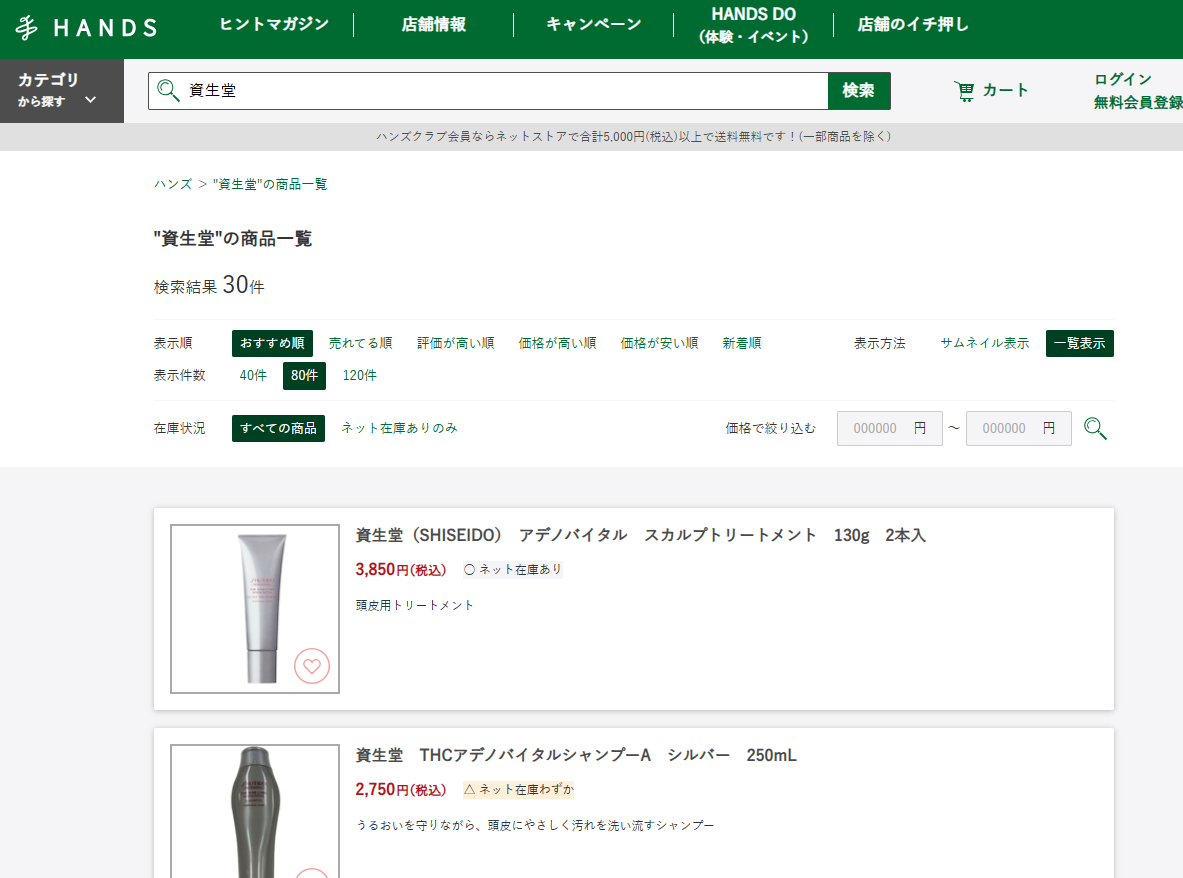
Task: Sort by おすすめ順
Action: click(x=272, y=343)
